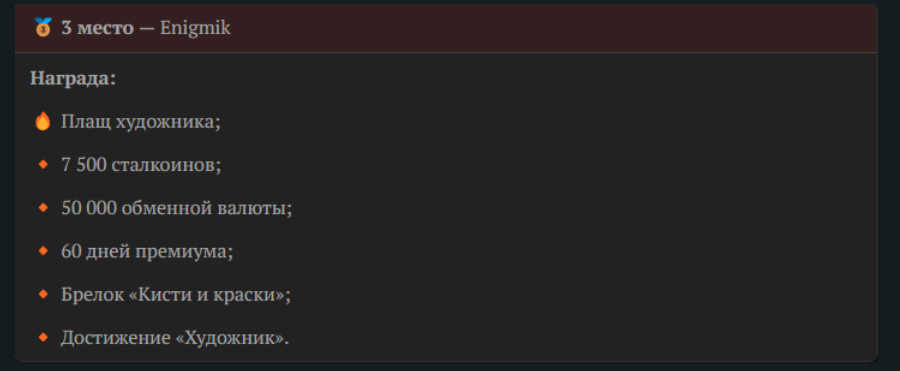Click the Награда: heading
This screenshot has height=371, width=900.
pyautogui.click(x=73, y=78)
